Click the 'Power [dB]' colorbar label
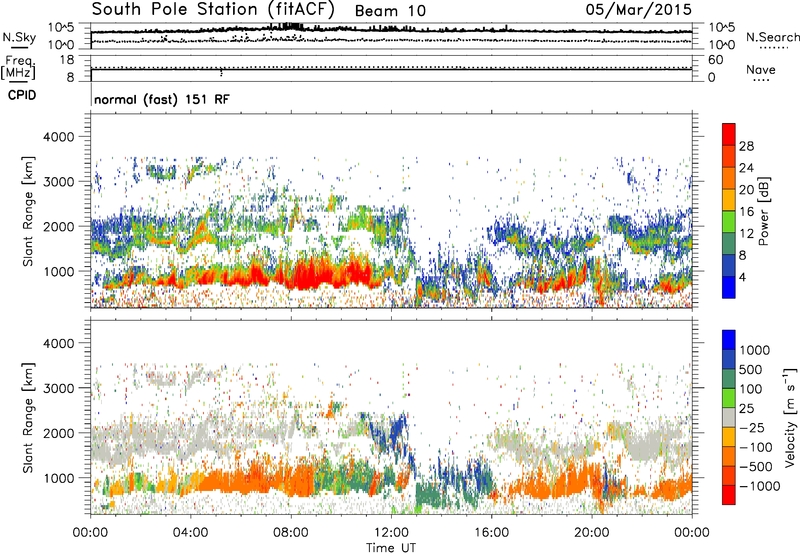 pos(764,211)
